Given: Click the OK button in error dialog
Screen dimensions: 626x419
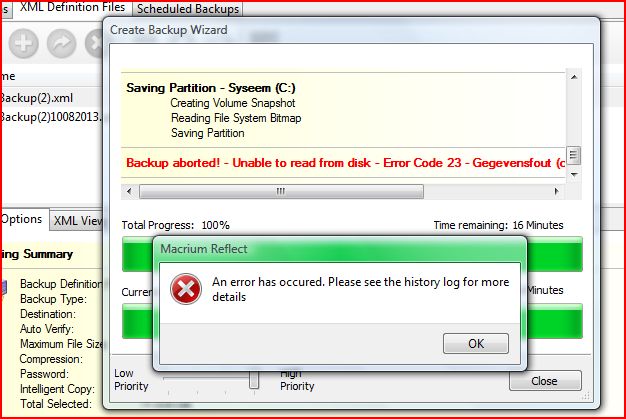Looking at the screenshot, I should tap(475, 343).
